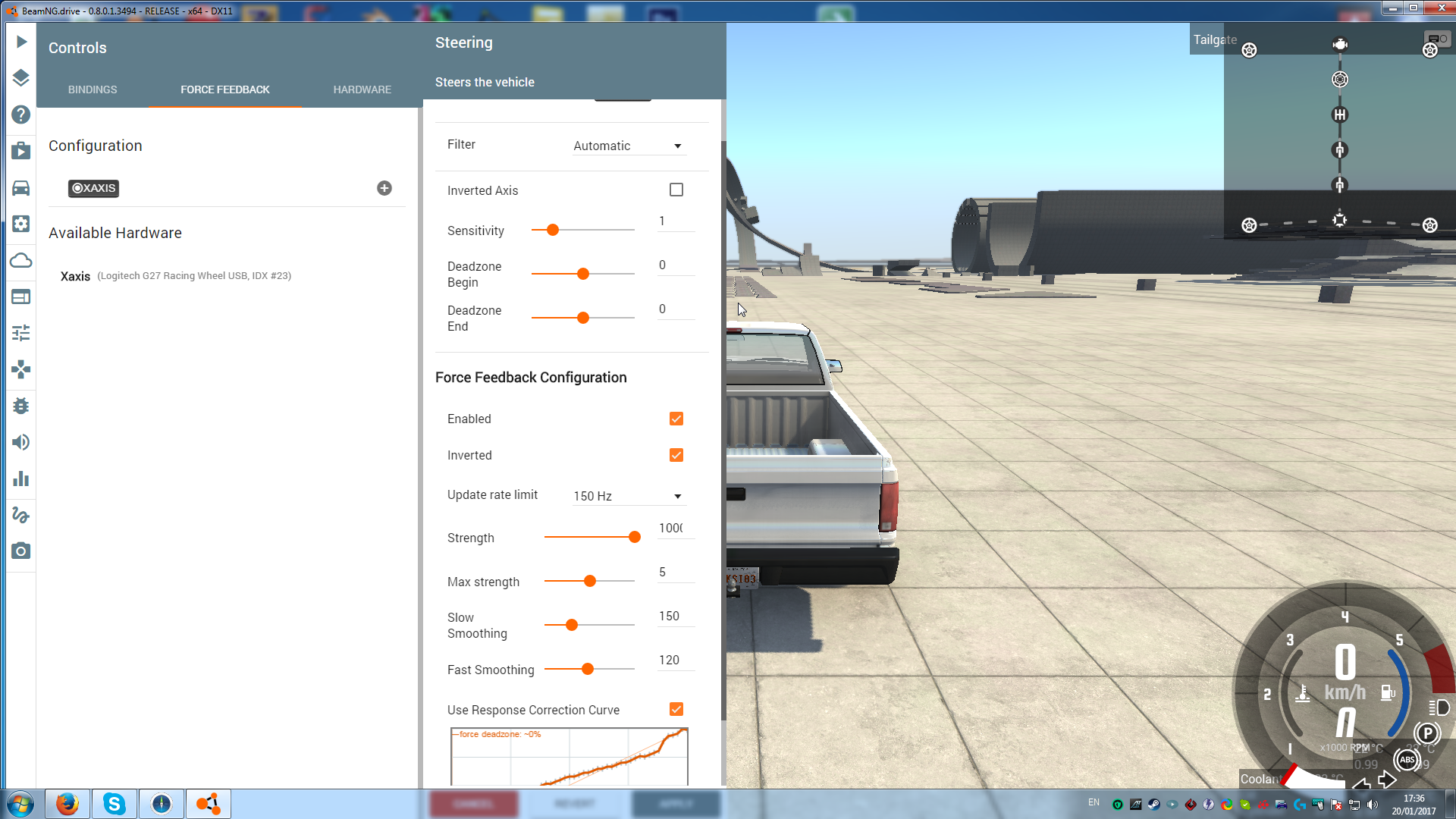Adjust the Fast Smoothing slider handle
The height and width of the screenshot is (819, 1456).
coord(588,669)
